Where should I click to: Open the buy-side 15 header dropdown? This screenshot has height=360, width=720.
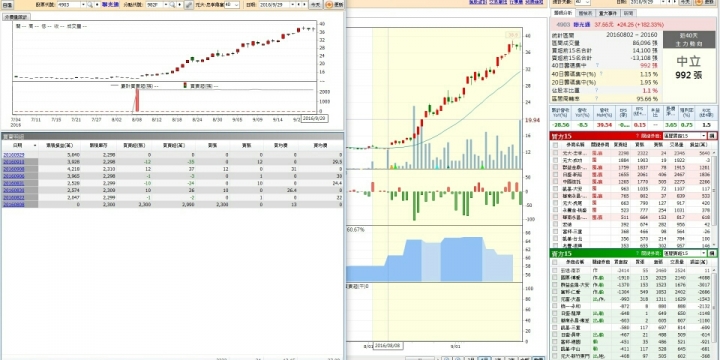point(703,136)
